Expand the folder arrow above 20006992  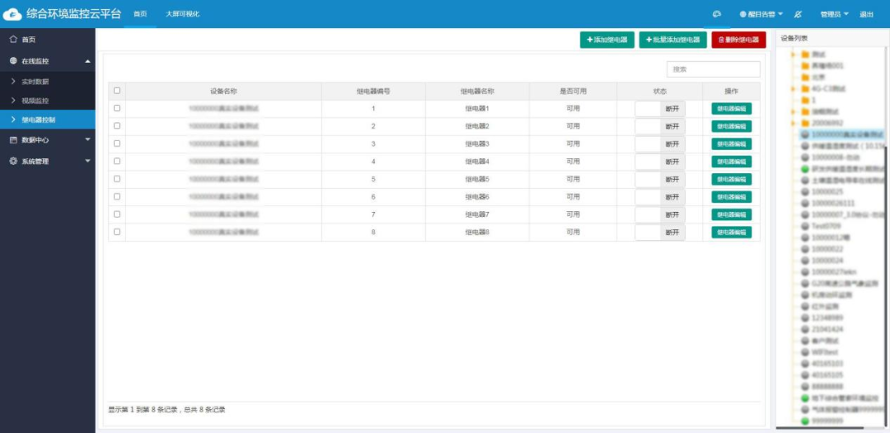[793, 112]
